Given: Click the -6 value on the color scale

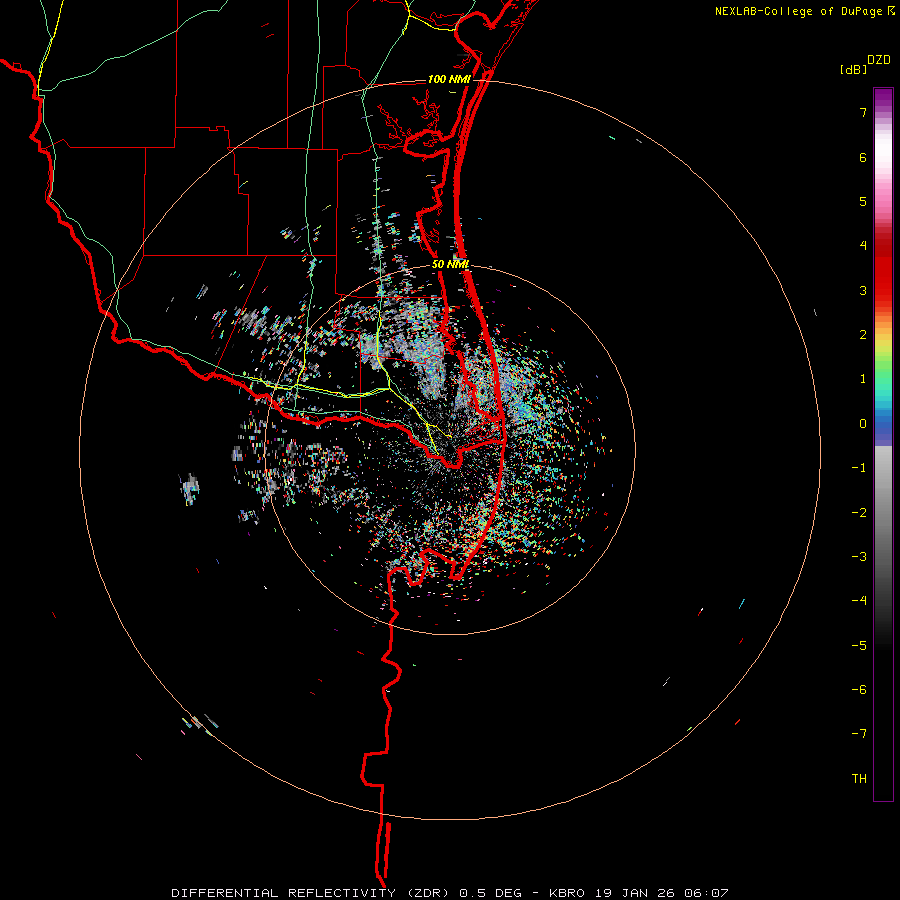Looking at the screenshot, I should (x=859, y=690).
